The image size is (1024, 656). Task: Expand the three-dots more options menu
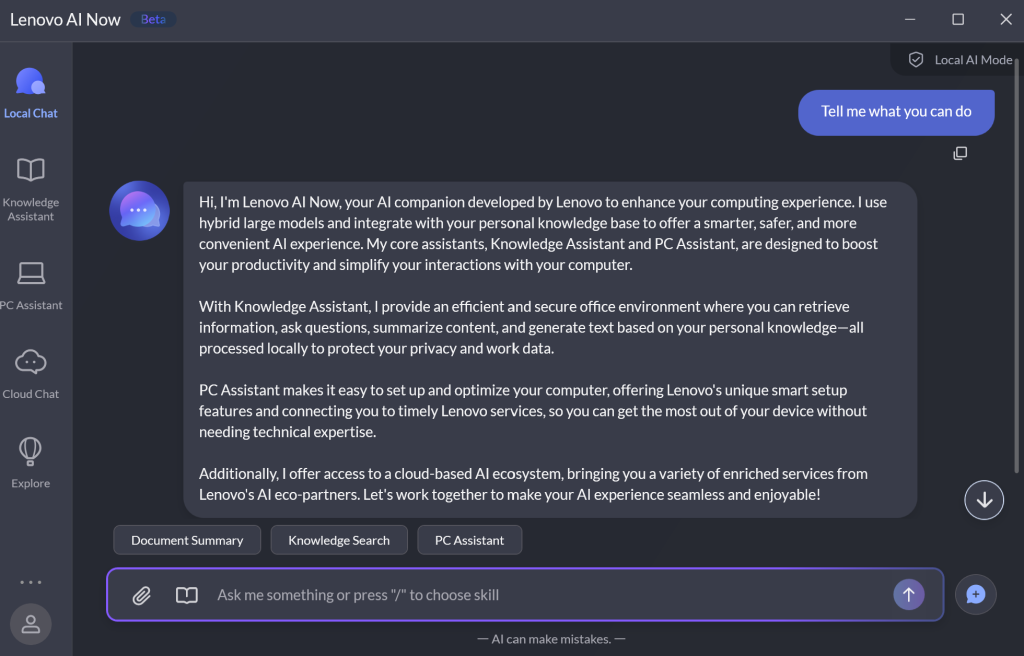pyautogui.click(x=31, y=581)
